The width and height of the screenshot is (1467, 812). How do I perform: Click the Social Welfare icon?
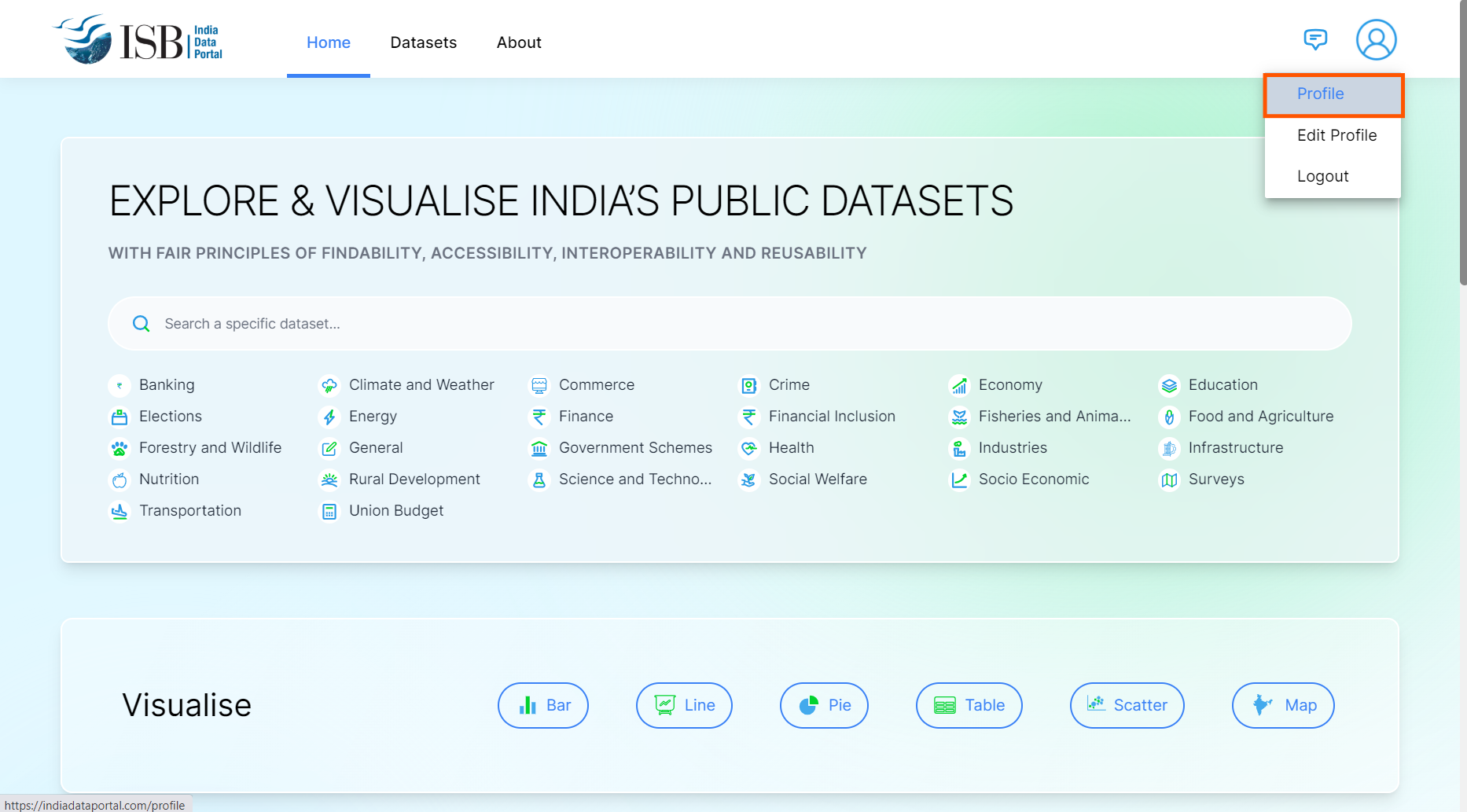(749, 479)
